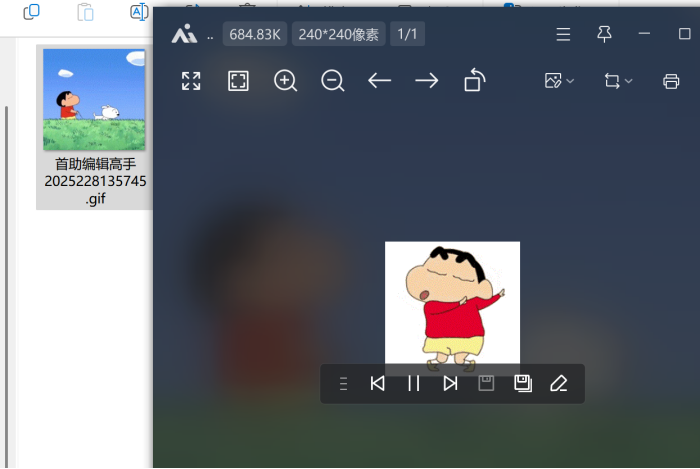
Task: Pause the GIF playback
Action: pyautogui.click(x=414, y=383)
